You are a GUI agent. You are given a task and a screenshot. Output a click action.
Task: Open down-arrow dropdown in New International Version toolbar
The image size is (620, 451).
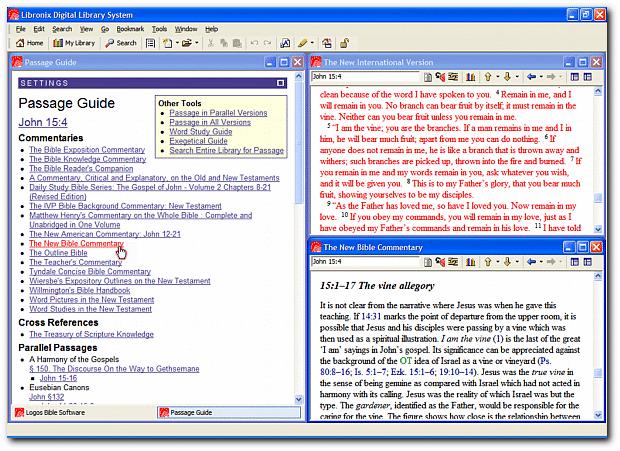pos(517,77)
